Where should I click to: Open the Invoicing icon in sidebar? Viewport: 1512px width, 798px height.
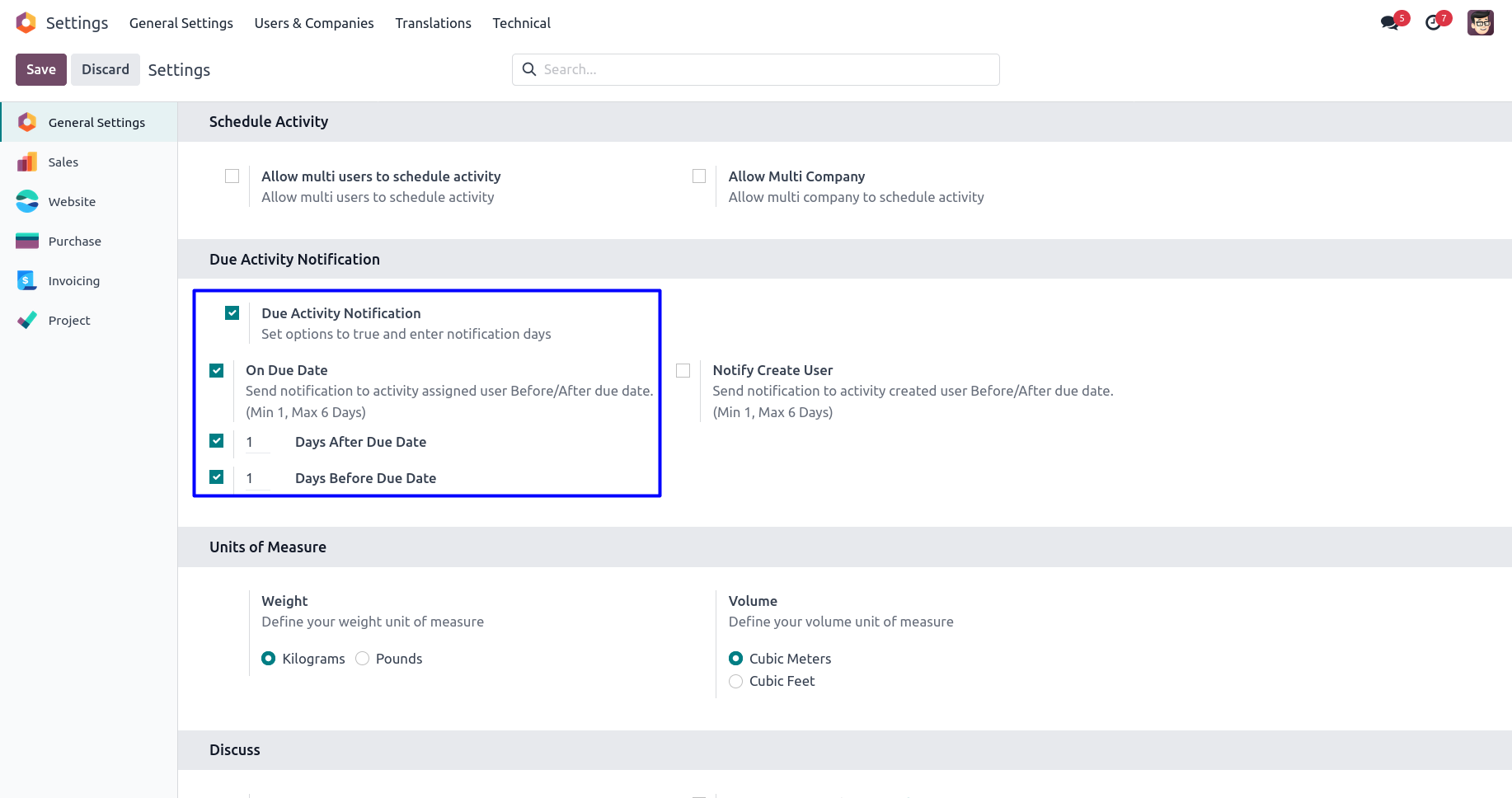pos(27,280)
